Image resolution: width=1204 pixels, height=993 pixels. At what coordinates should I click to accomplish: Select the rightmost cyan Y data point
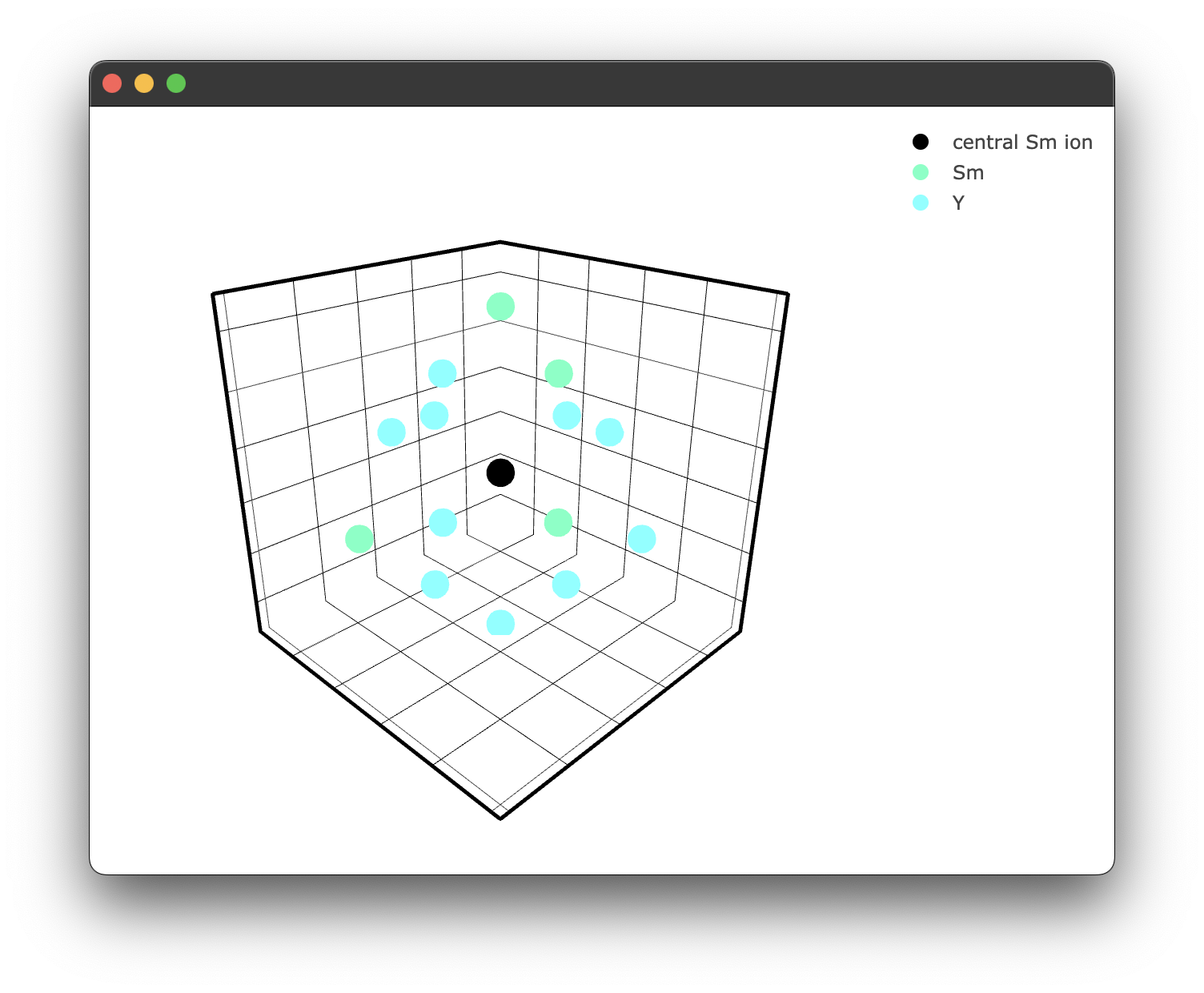coord(641,539)
